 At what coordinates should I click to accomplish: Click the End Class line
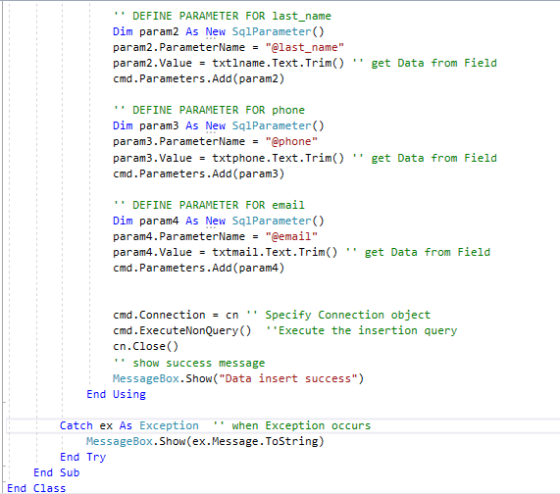pos(36,488)
